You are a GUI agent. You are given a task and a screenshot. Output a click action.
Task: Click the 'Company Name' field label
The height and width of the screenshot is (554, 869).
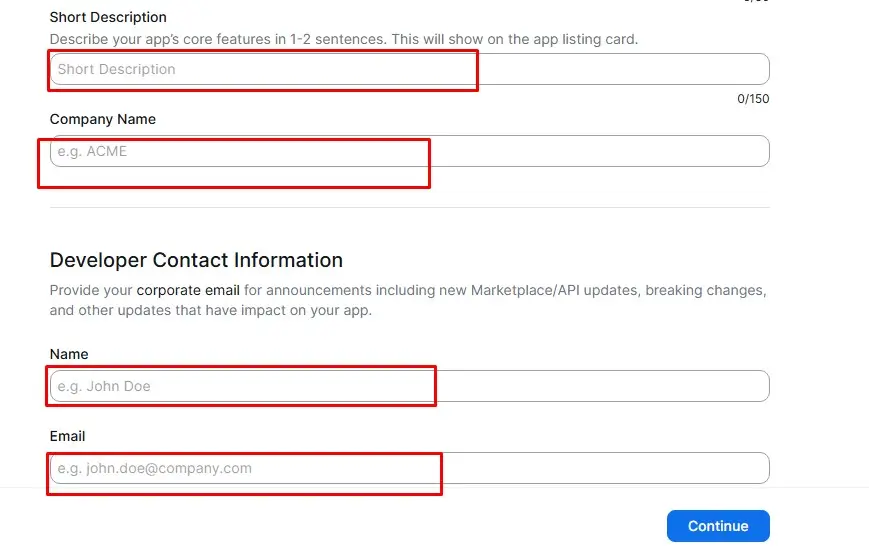tap(103, 119)
